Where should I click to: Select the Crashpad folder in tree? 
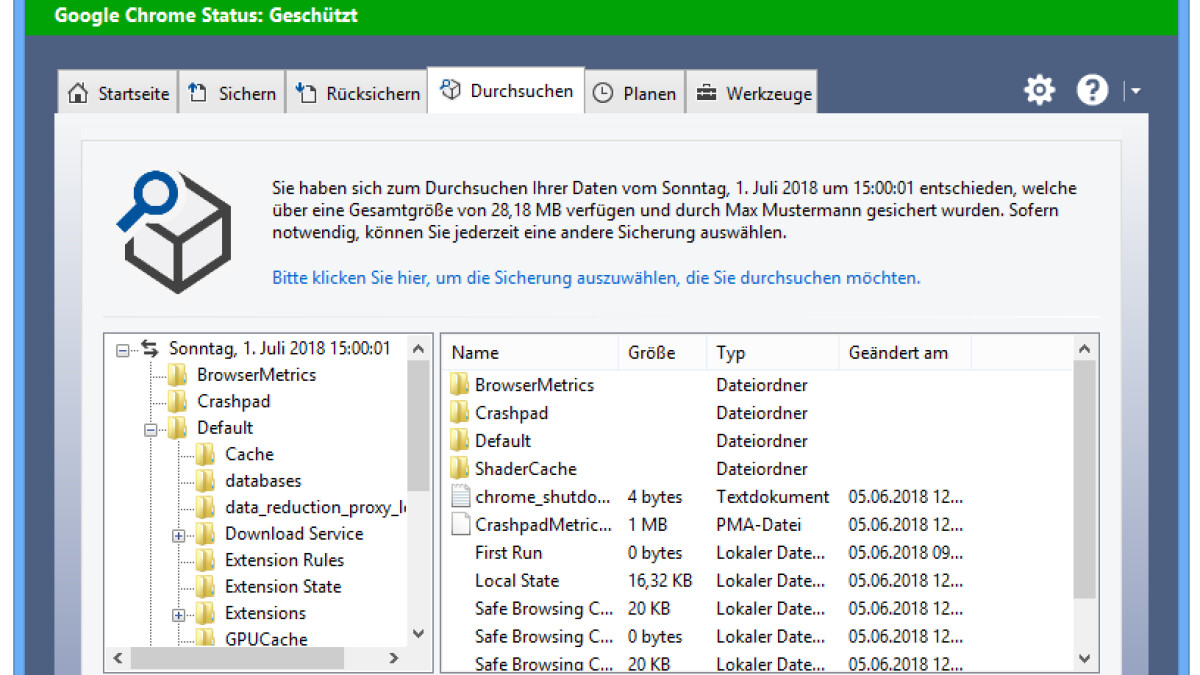[233, 401]
